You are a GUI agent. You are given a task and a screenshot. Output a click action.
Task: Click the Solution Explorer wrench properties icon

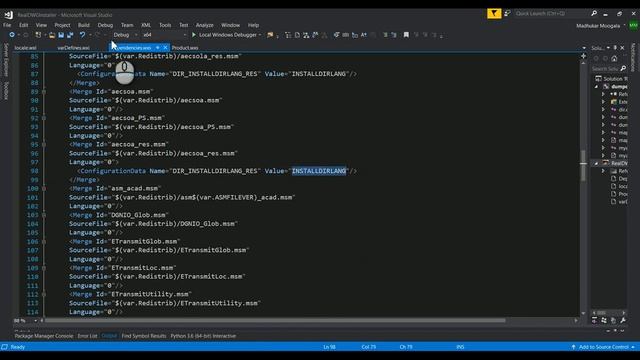point(623,320)
